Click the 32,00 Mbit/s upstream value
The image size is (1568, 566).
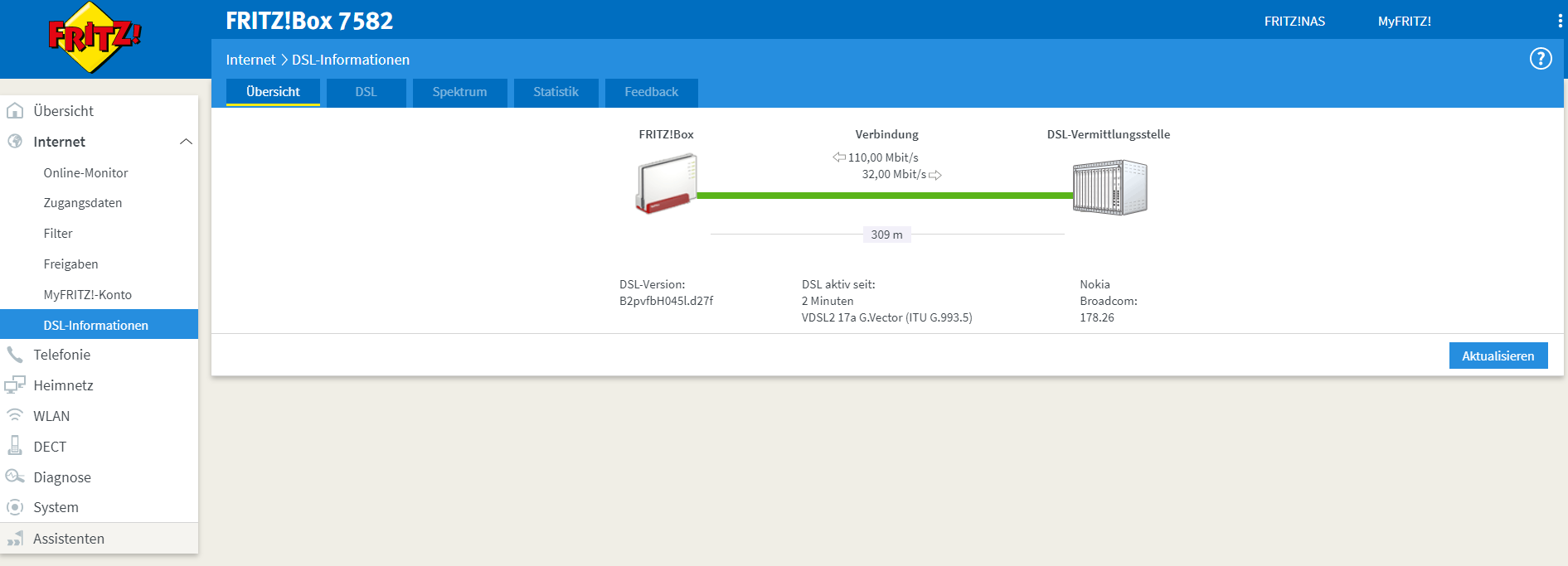point(894,174)
